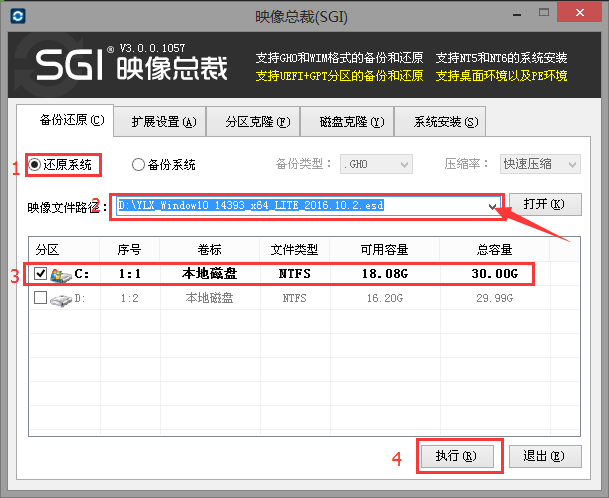Switch to the 磁盘克隆(Y) tab
Viewport: 609px width, 498px height.
[x=347, y=122]
